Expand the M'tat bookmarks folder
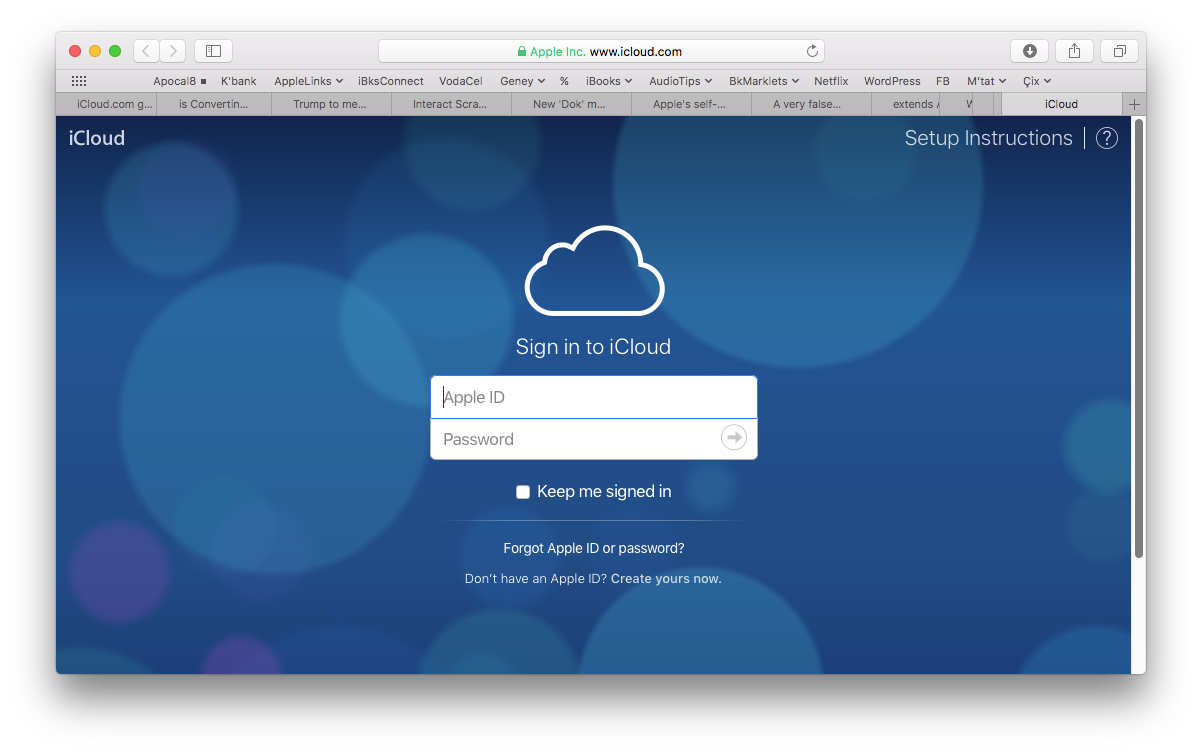 pyautogui.click(x=986, y=81)
